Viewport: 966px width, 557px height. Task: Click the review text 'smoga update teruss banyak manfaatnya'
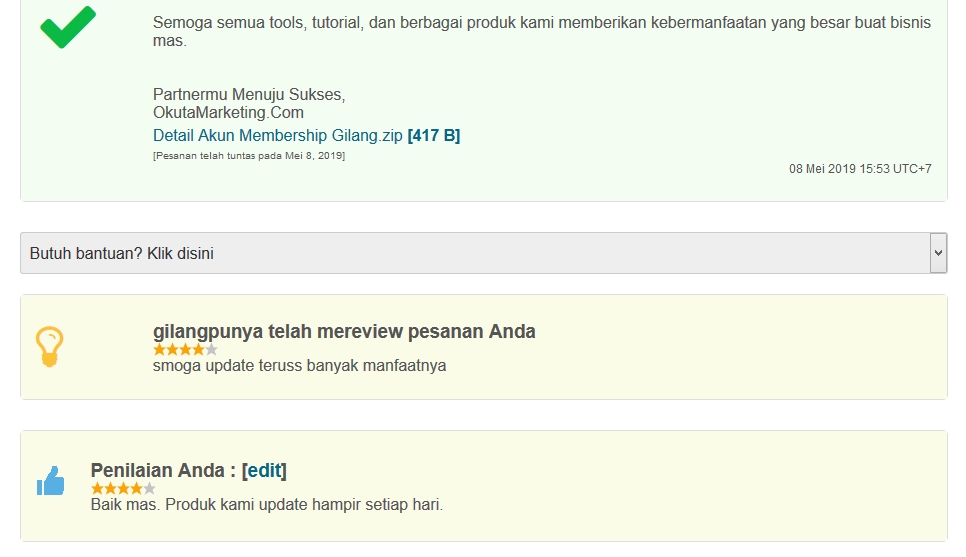pyautogui.click(x=299, y=365)
